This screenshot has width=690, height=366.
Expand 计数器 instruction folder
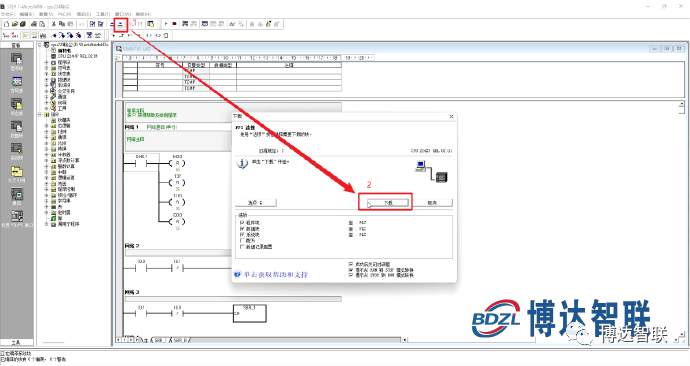click(47, 154)
